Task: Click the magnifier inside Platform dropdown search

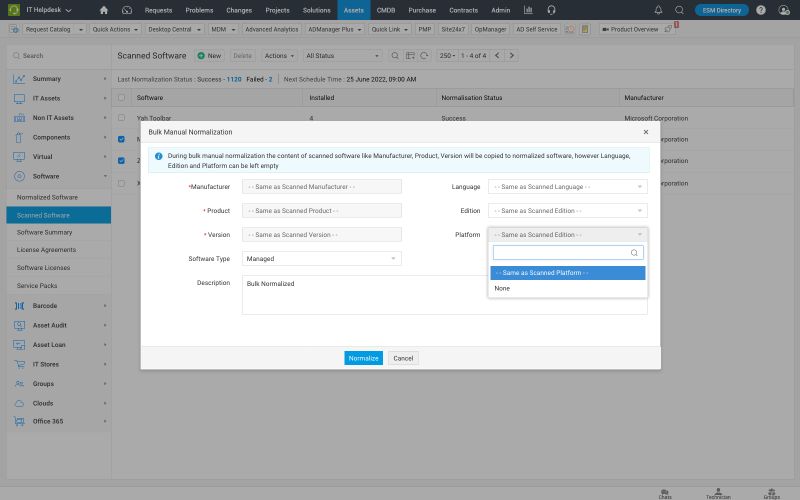Action: (634, 253)
